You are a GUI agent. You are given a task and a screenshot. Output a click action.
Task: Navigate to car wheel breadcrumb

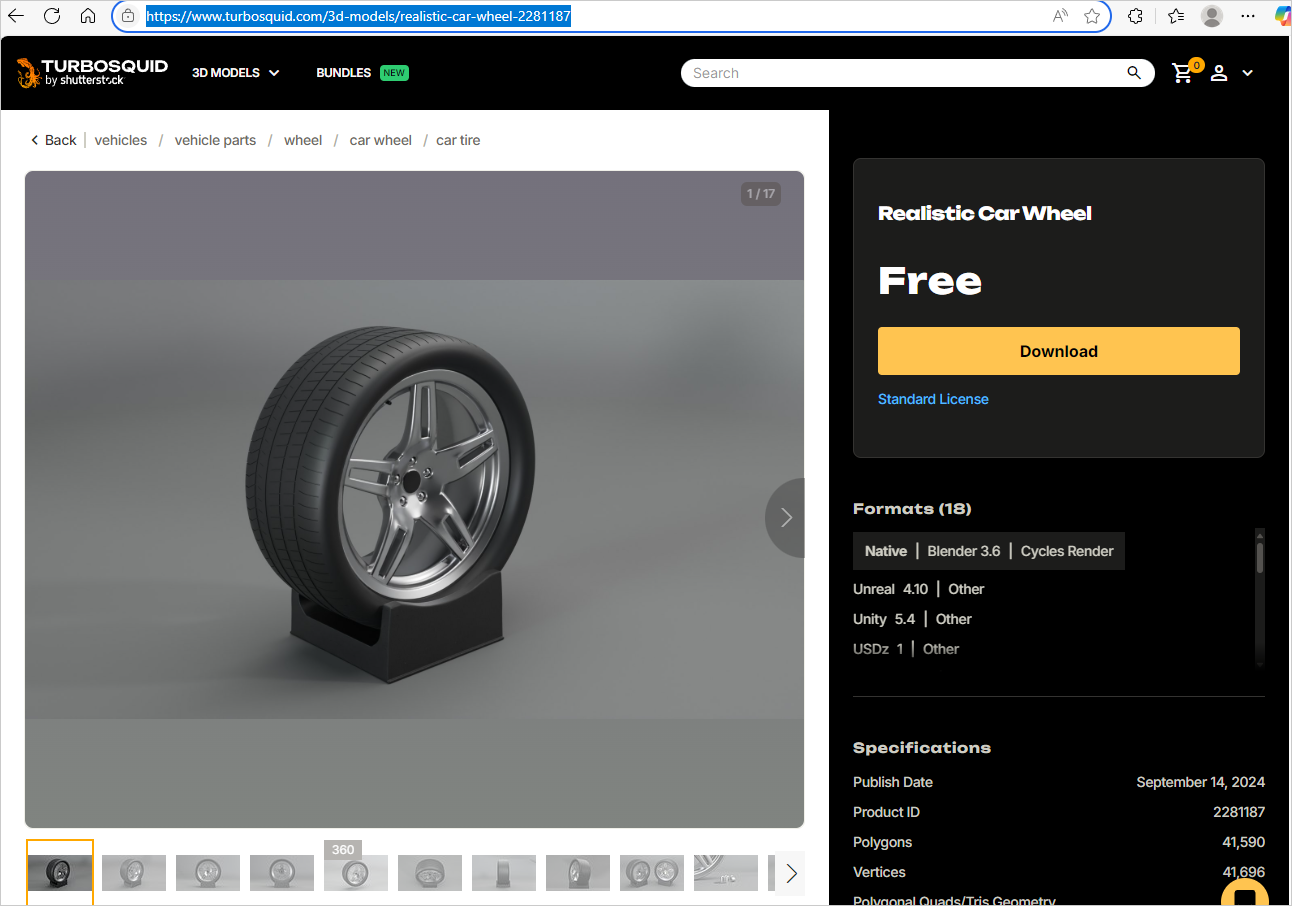[380, 140]
